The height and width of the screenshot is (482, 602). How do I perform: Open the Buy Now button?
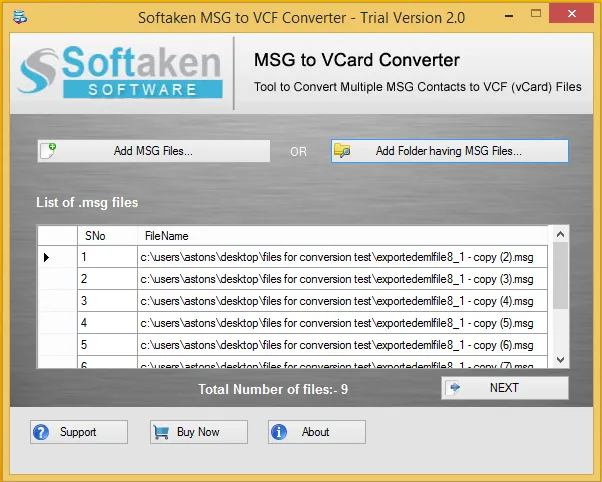[198, 432]
